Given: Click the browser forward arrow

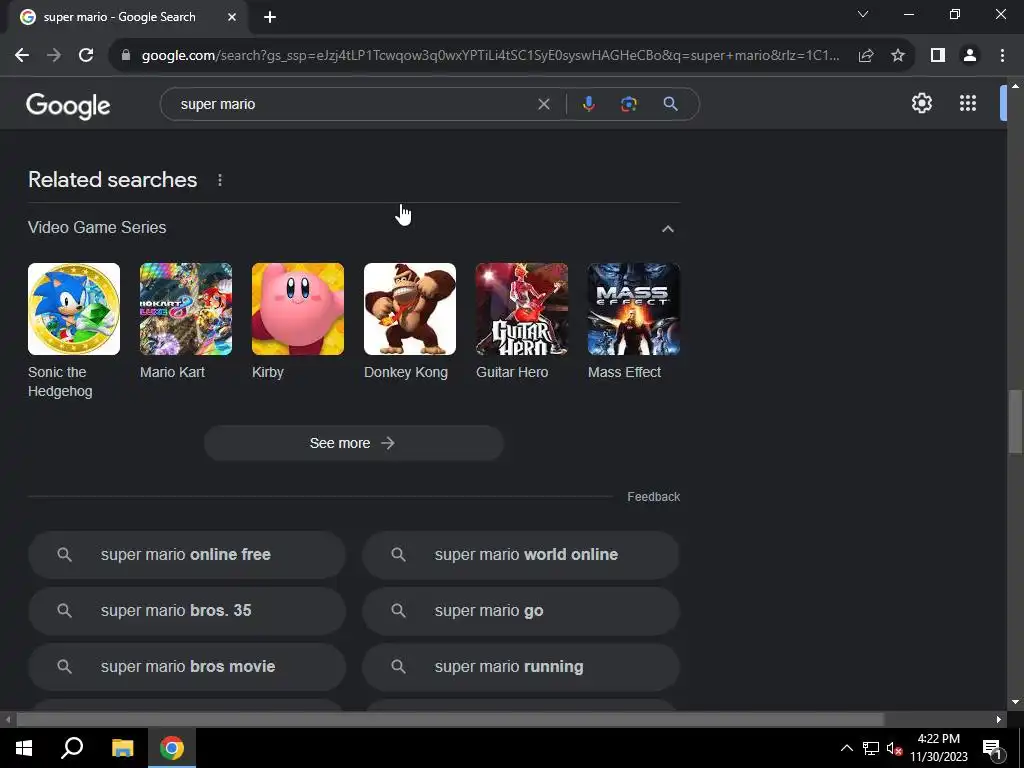Looking at the screenshot, I should (54, 56).
